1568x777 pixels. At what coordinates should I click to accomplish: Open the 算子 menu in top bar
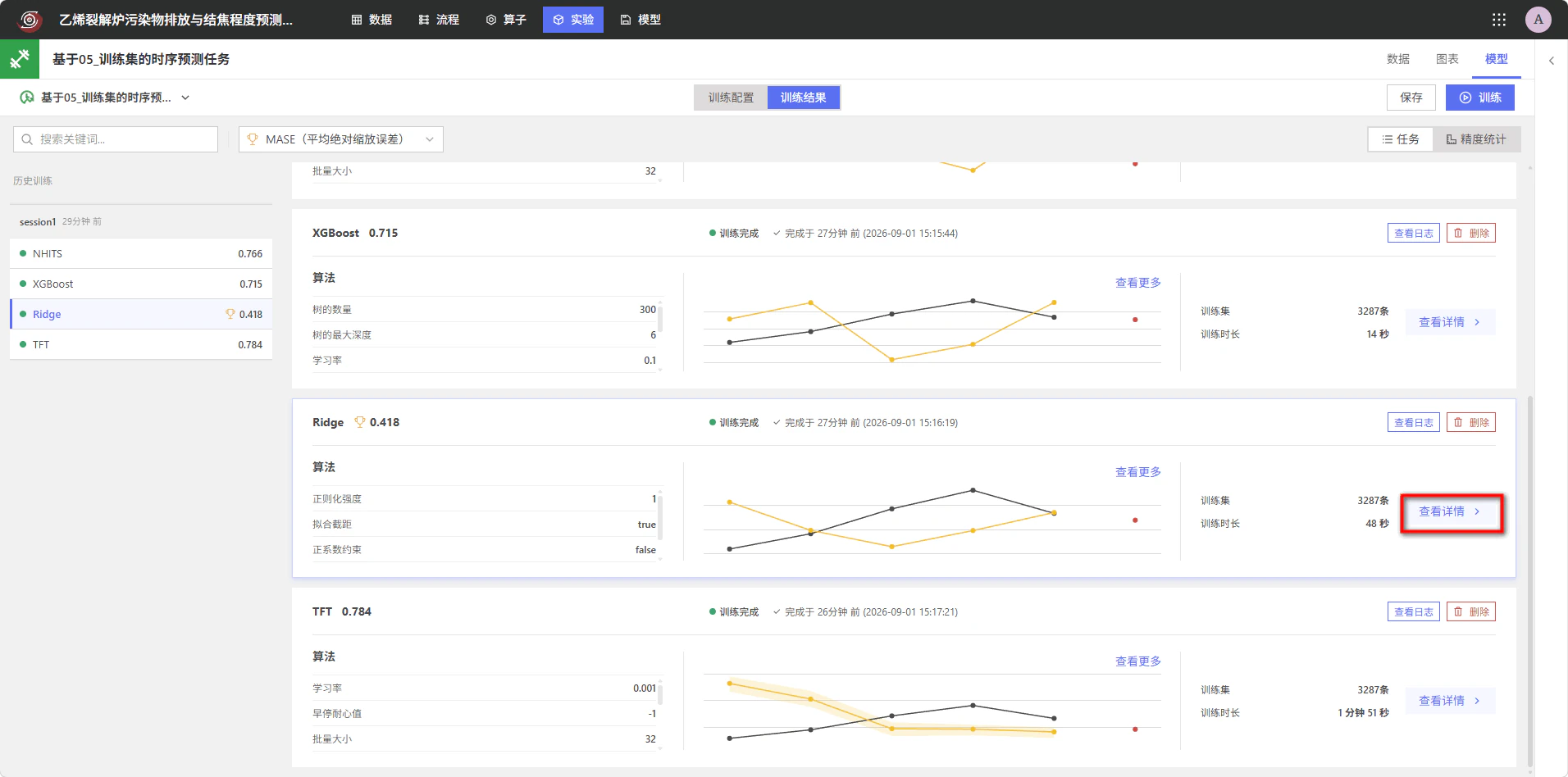506,20
